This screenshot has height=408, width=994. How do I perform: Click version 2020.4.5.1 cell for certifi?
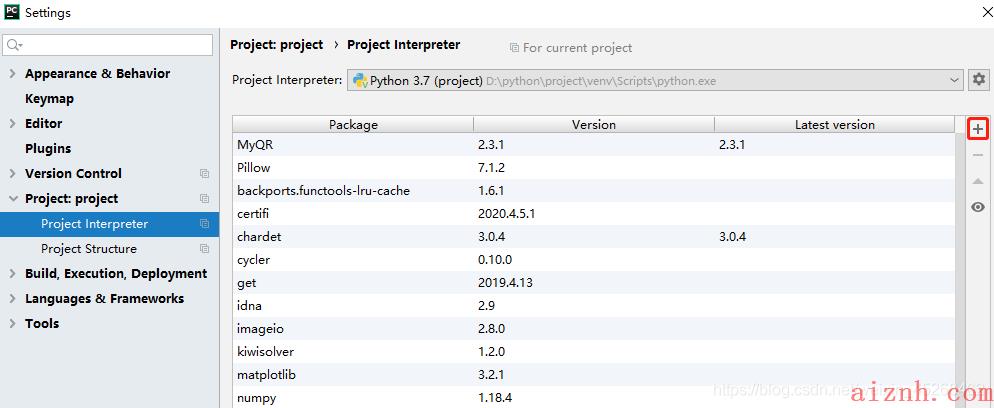click(x=507, y=214)
